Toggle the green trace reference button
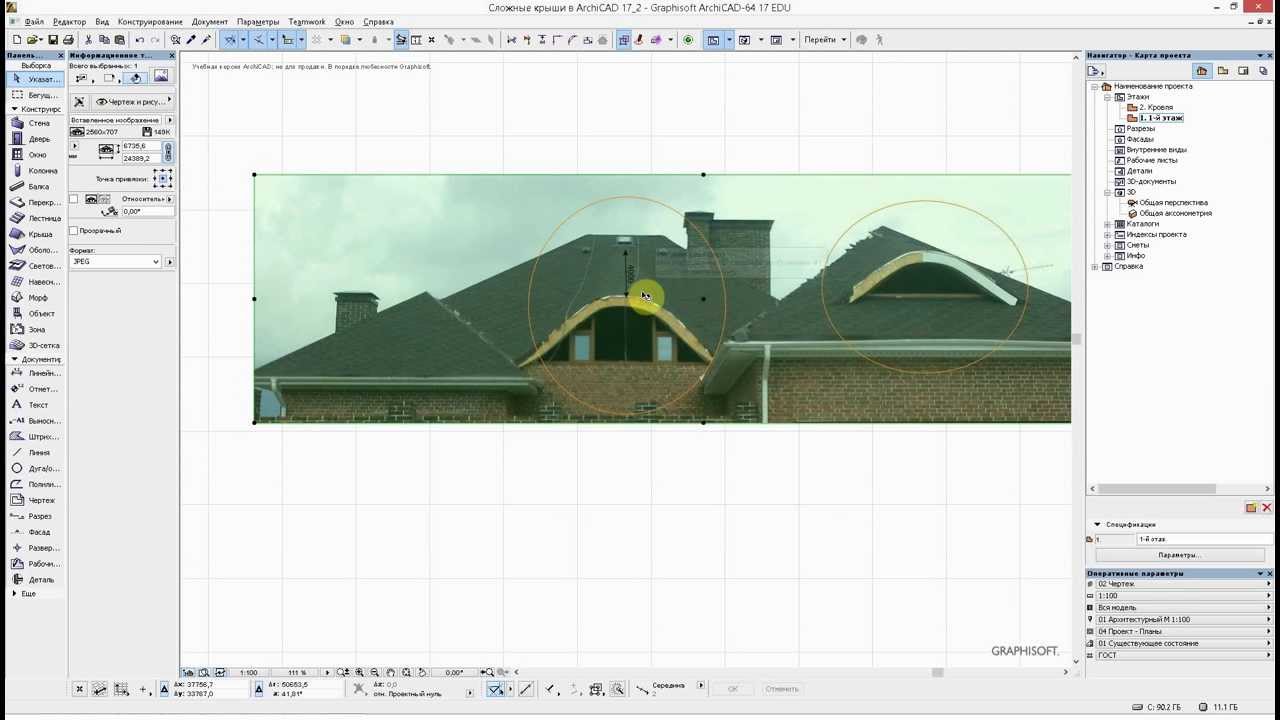Screen dimensions: 1280x720 [688, 40]
